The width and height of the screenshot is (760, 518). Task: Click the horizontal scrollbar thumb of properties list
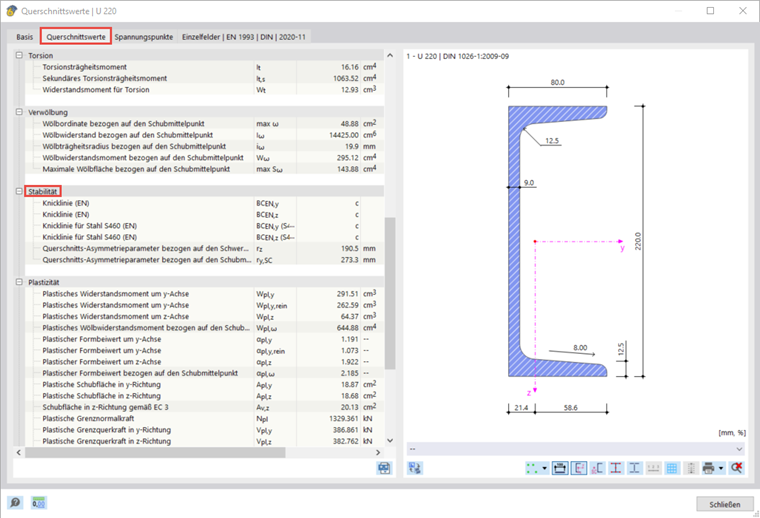coord(155,453)
